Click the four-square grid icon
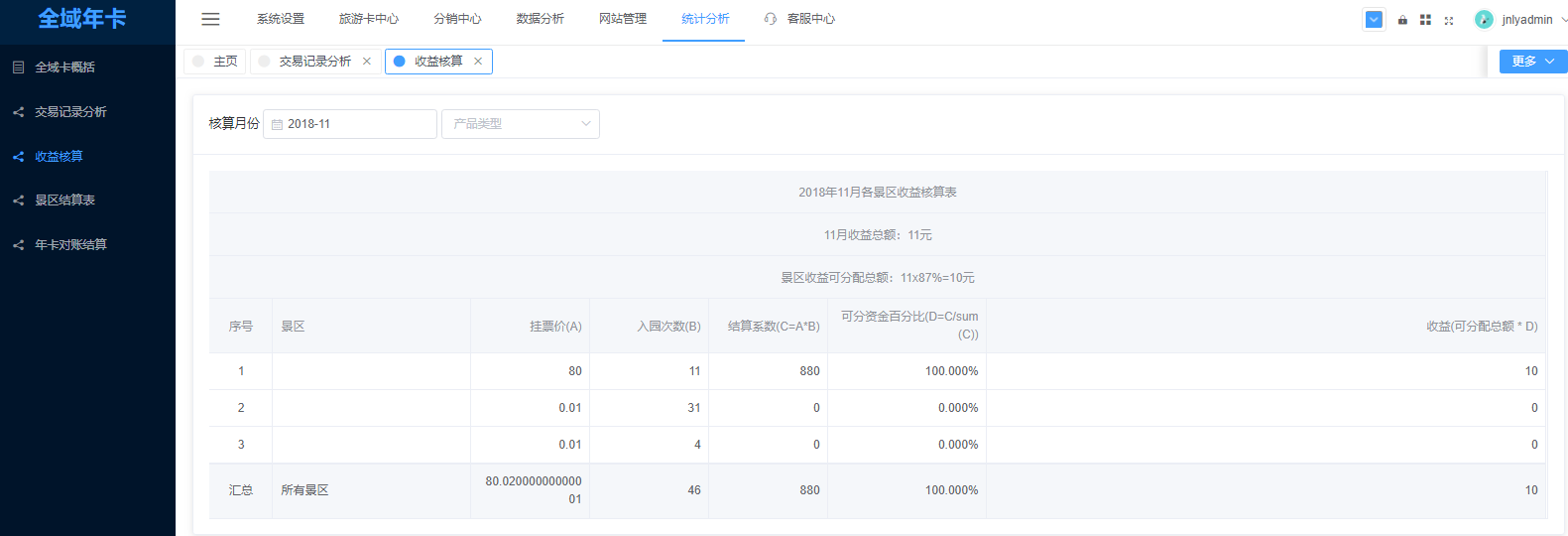 tap(1425, 20)
